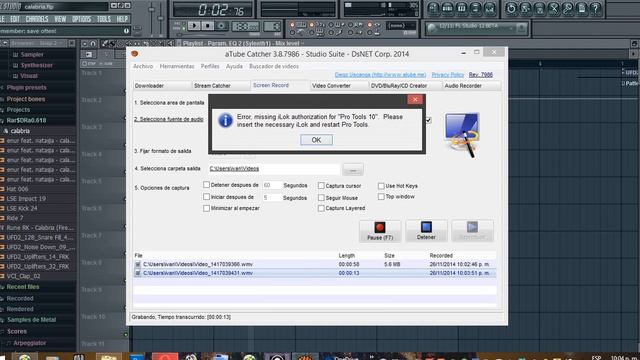The height and width of the screenshot is (360, 640).
Task: Enable the Use Hot Keys checkbox
Action: click(x=381, y=186)
